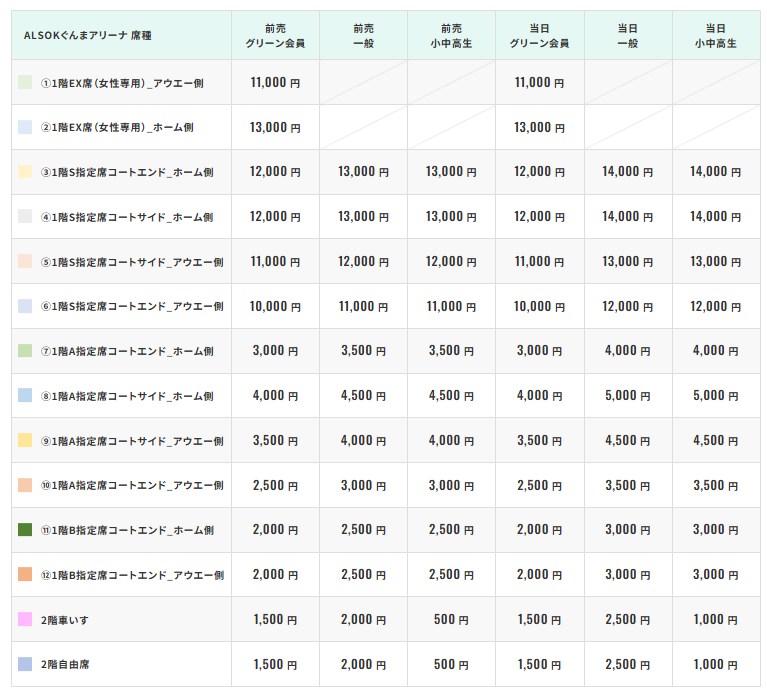The image size is (767, 696).
Task: Click 当日一般 3,500円 in the ⑩ row
Action: click(628, 486)
